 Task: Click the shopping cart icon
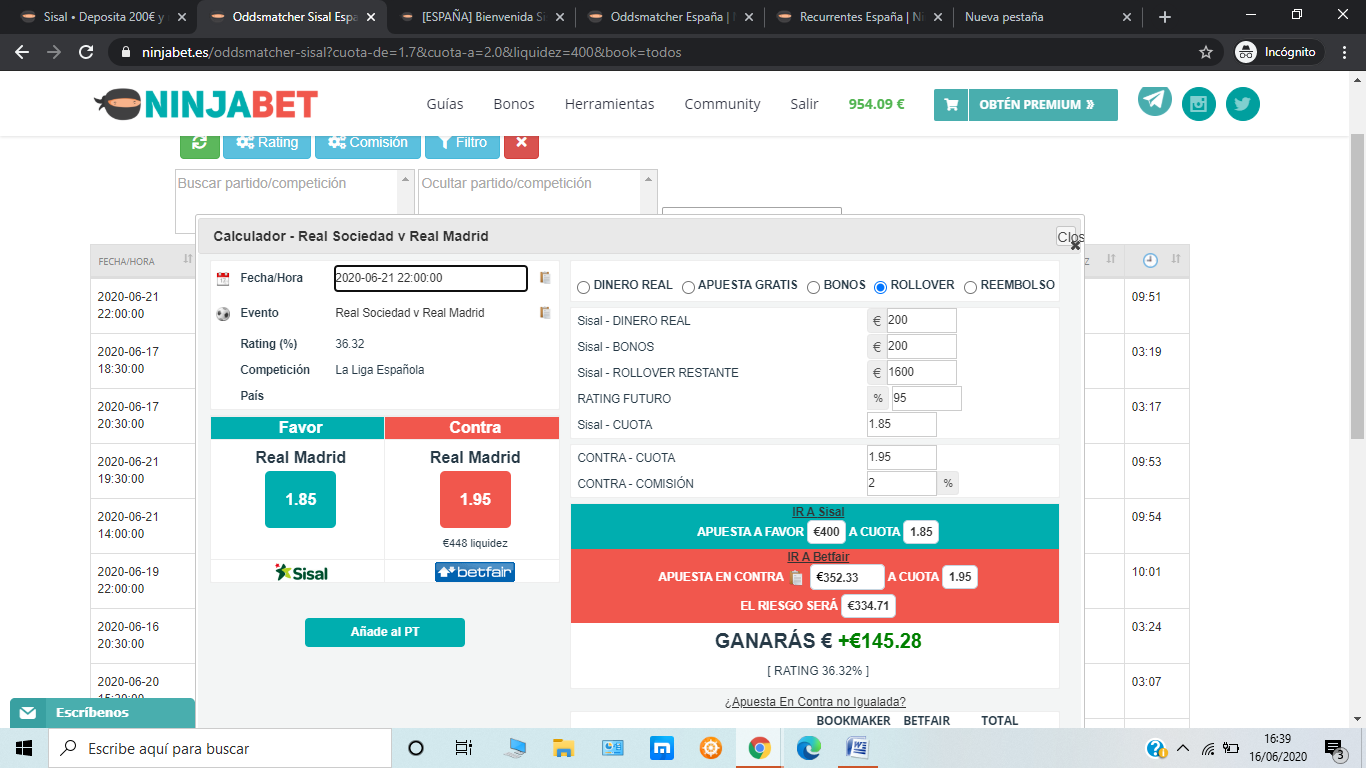point(951,105)
